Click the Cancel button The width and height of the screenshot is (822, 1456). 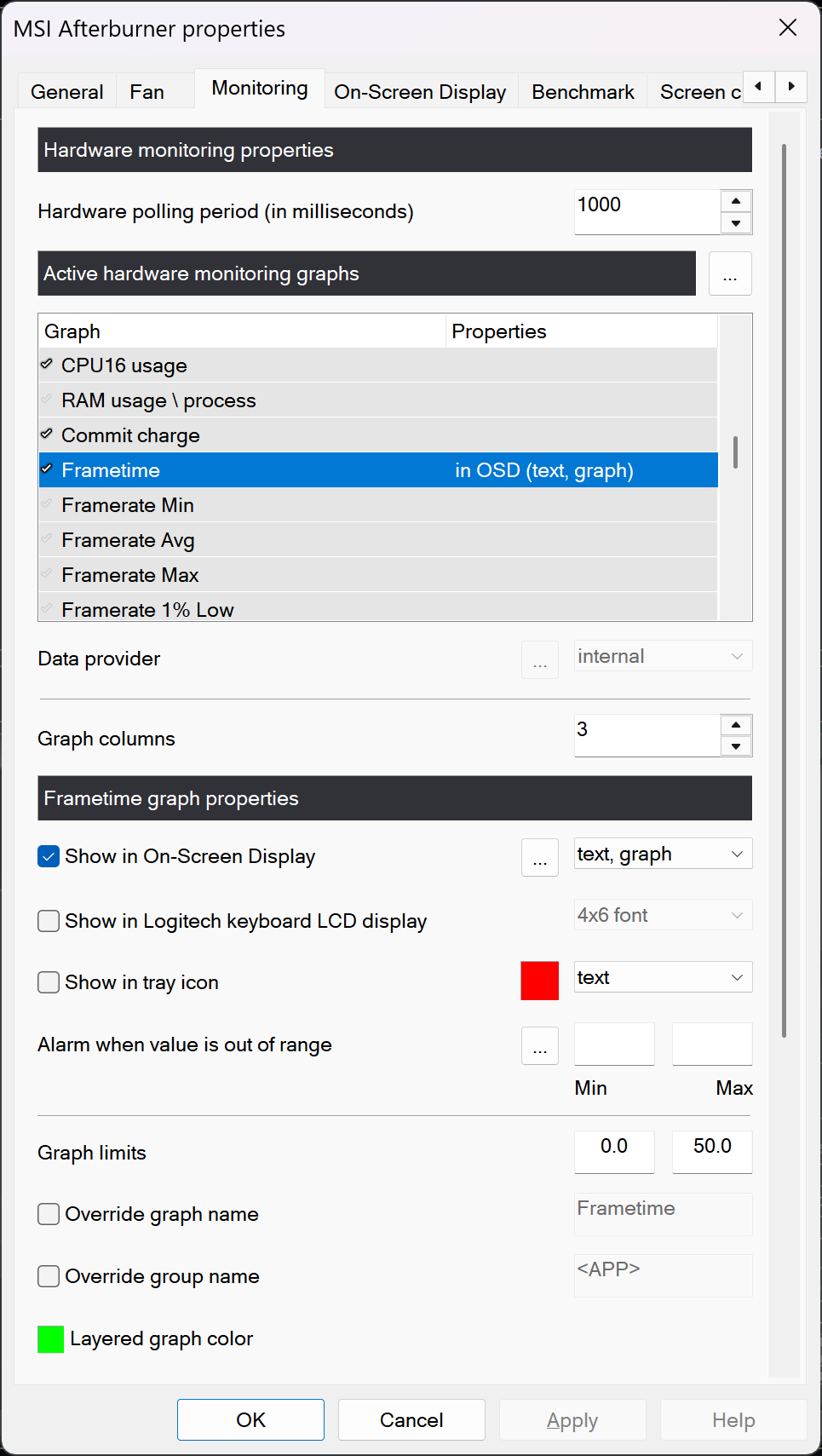click(x=411, y=1419)
